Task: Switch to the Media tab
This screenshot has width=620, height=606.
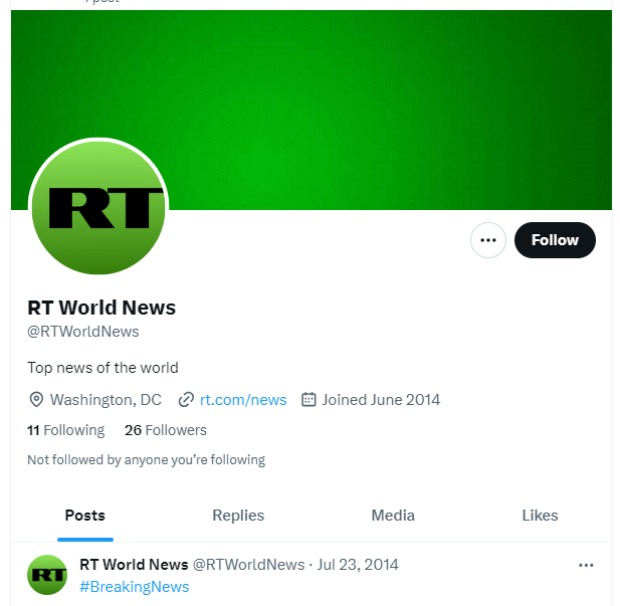Action: (x=393, y=515)
